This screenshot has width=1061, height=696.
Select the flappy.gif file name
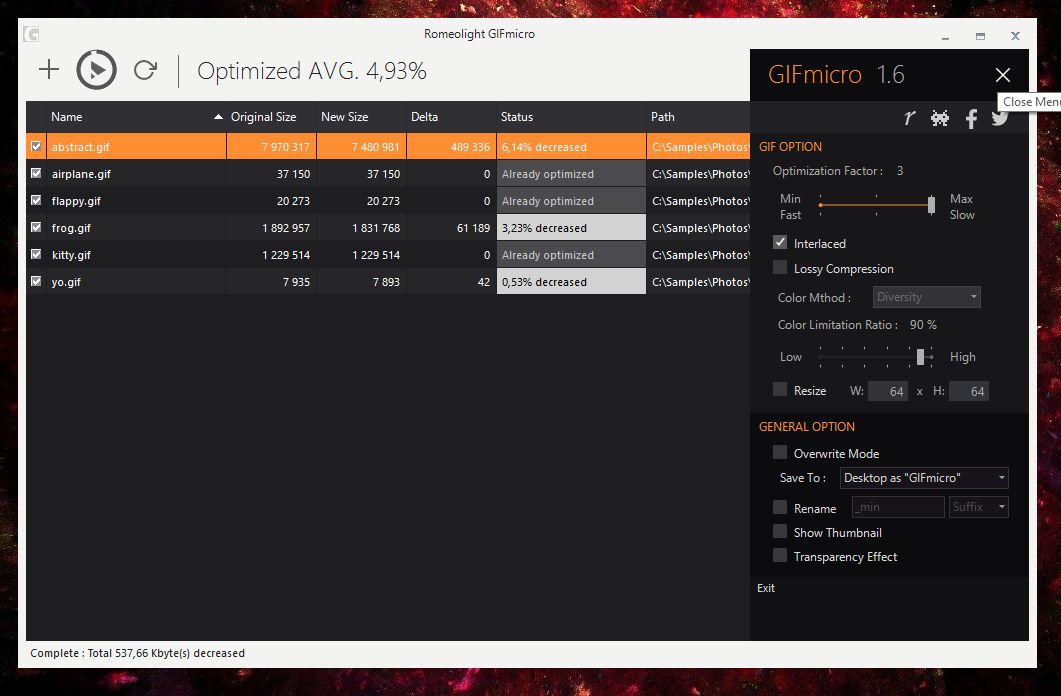pyautogui.click(x=76, y=201)
